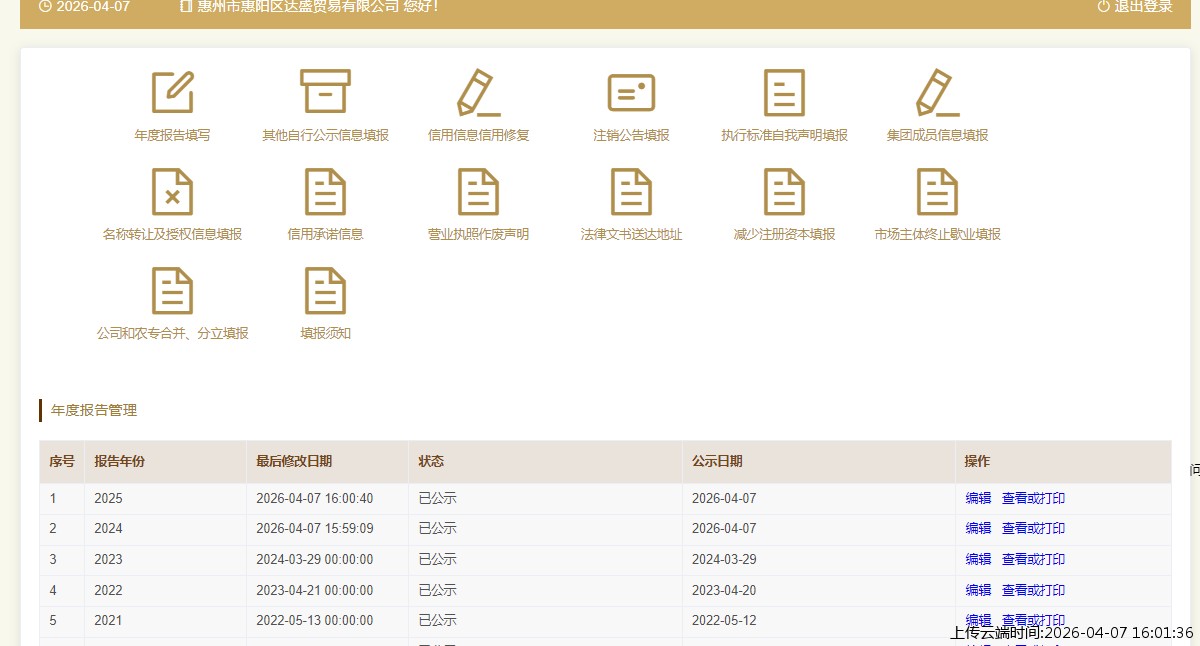Open 减少注册资本填报 document icon
Screen dimensions: 1200x646
pyautogui.click(x=784, y=192)
